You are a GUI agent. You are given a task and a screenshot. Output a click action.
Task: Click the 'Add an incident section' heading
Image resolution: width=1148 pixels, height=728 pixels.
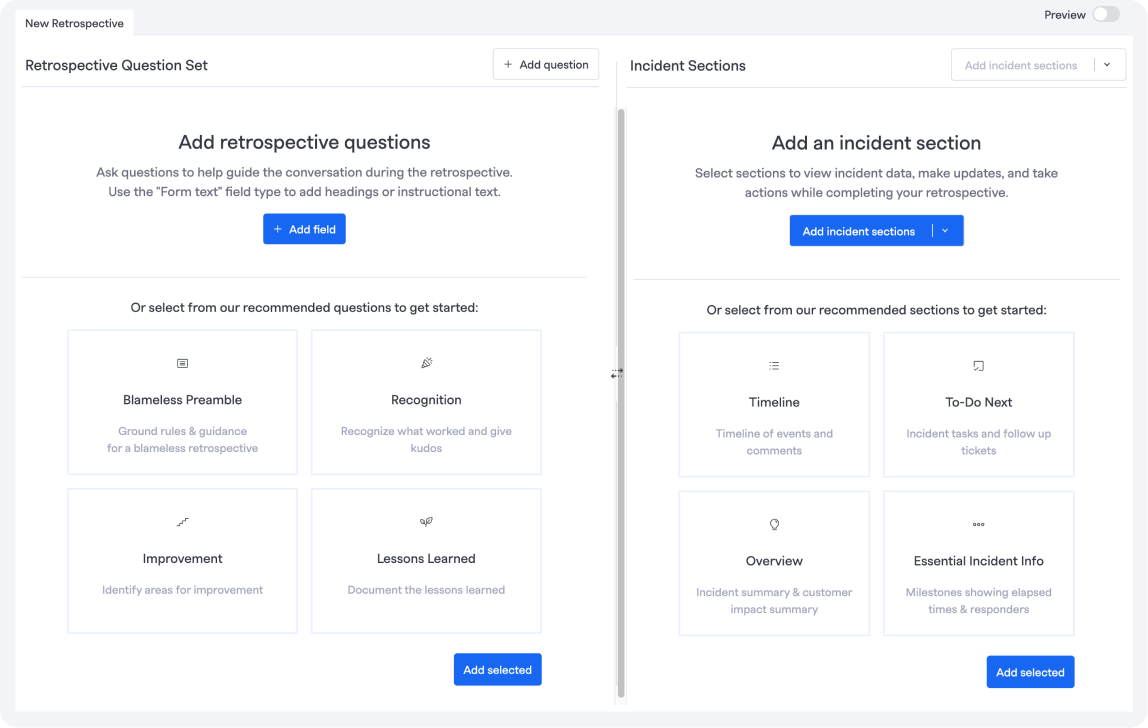tap(876, 143)
